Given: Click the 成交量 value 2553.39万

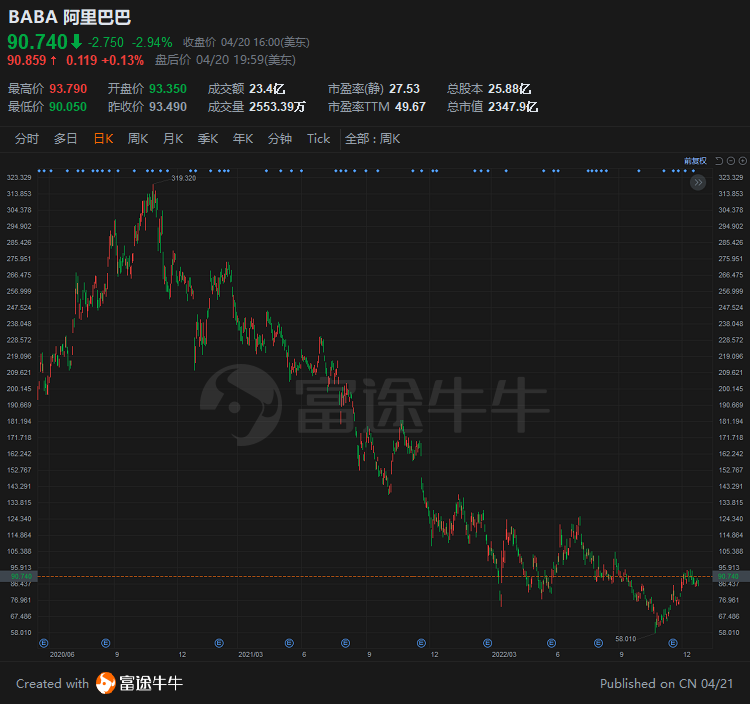Looking at the screenshot, I should [277, 107].
